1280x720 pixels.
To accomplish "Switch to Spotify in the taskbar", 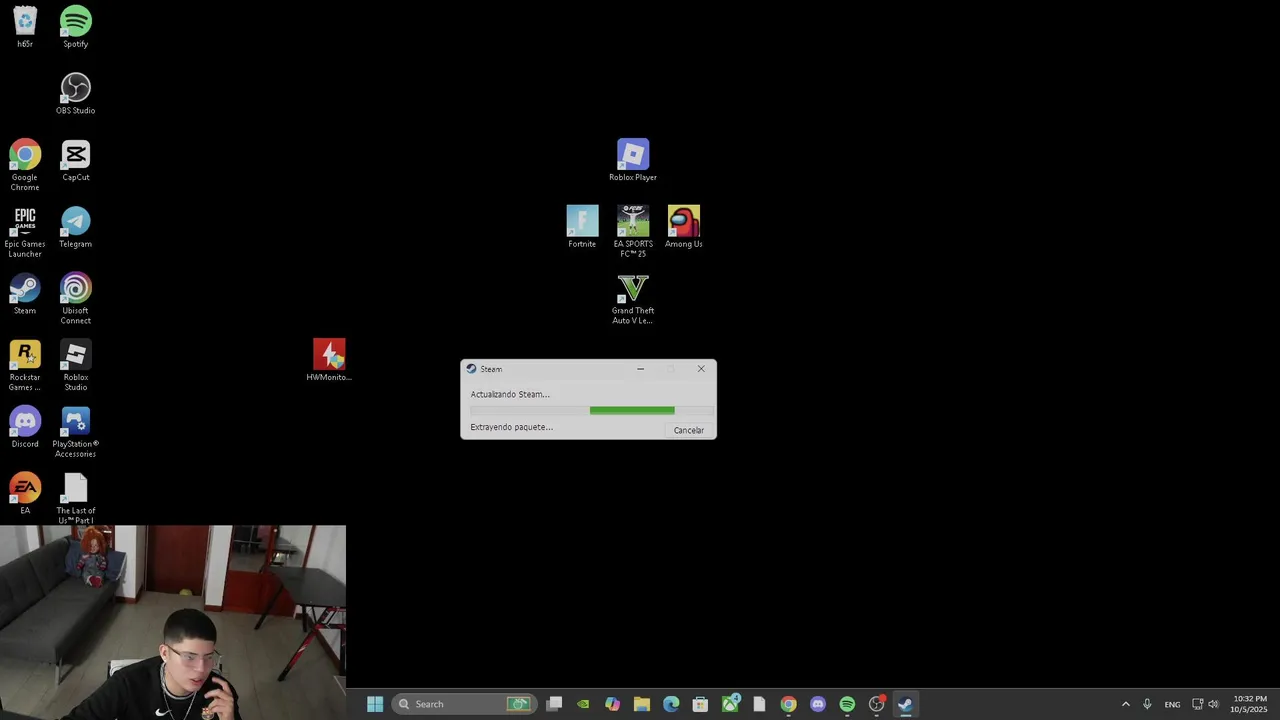I will click(847, 704).
